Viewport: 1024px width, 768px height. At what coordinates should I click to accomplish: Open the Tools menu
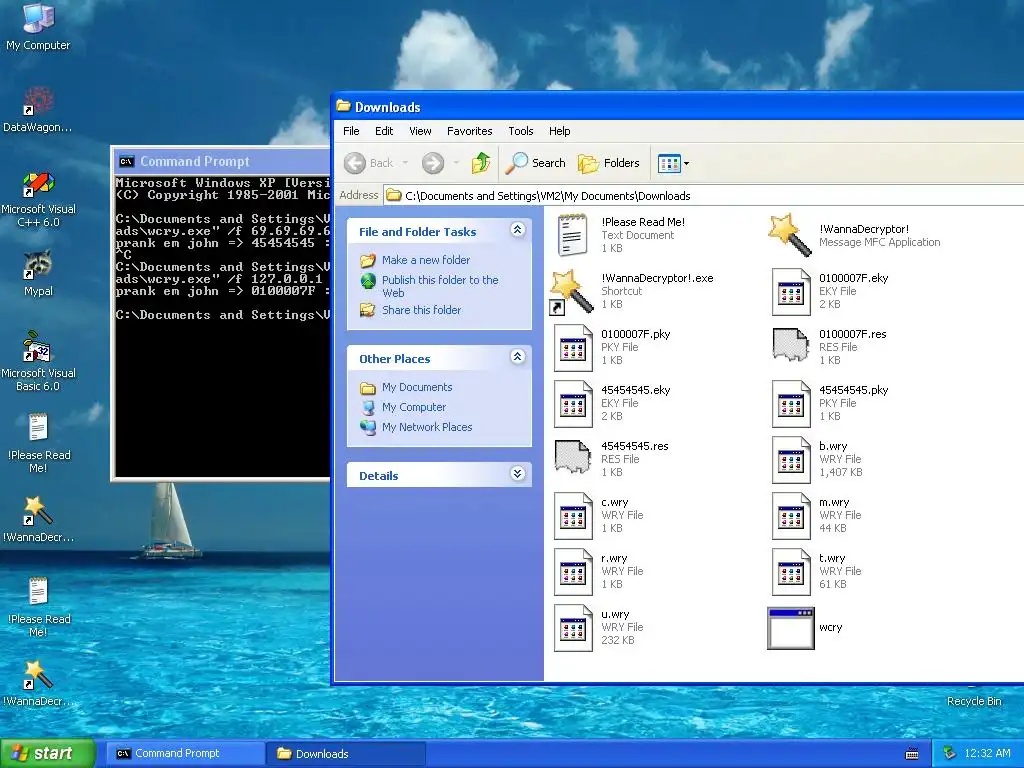(520, 131)
